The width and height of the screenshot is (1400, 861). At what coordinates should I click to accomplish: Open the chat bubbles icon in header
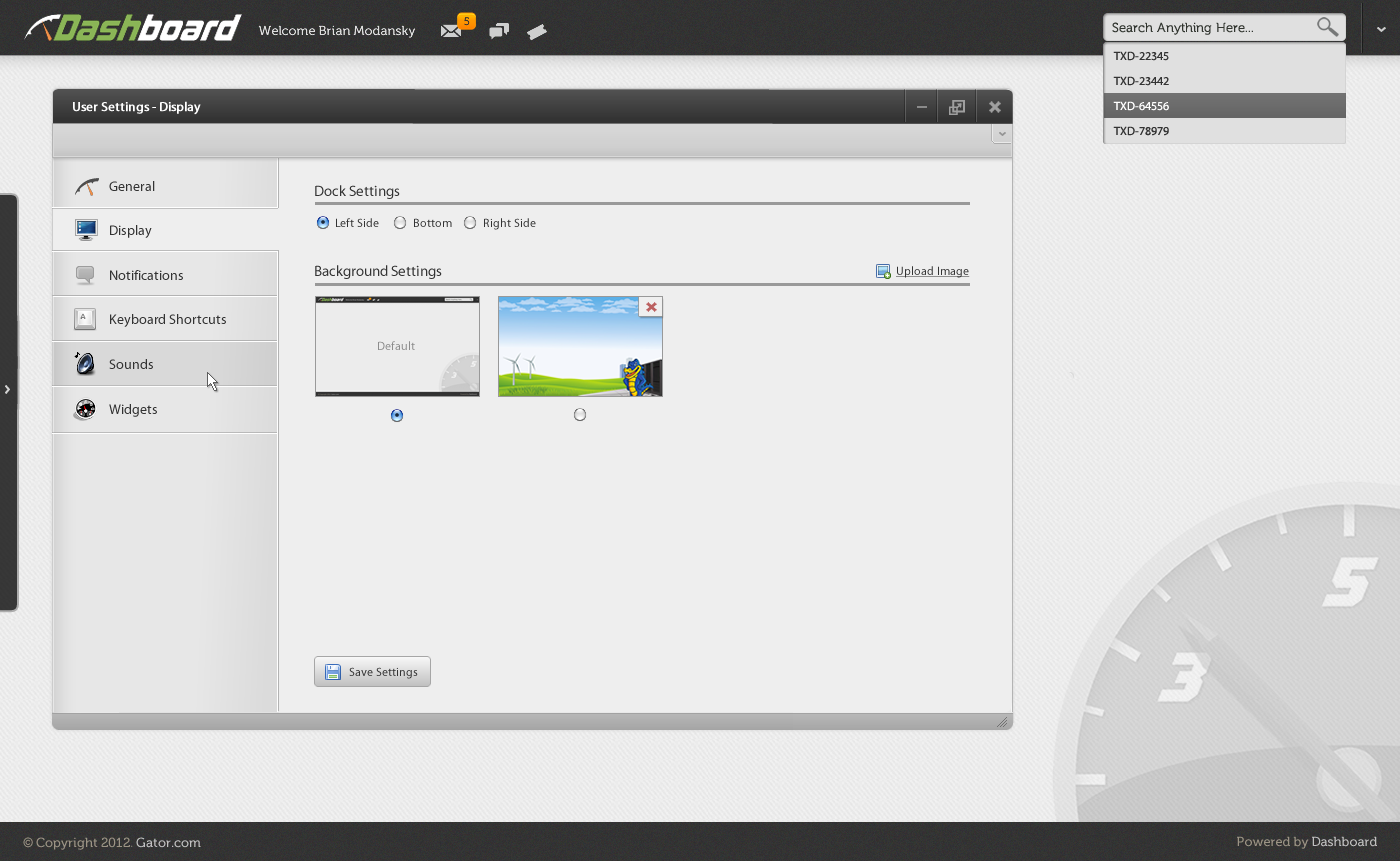point(499,31)
